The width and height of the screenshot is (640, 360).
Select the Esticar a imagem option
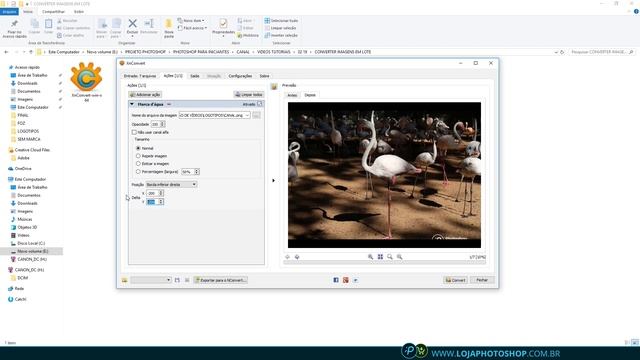(x=138, y=164)
